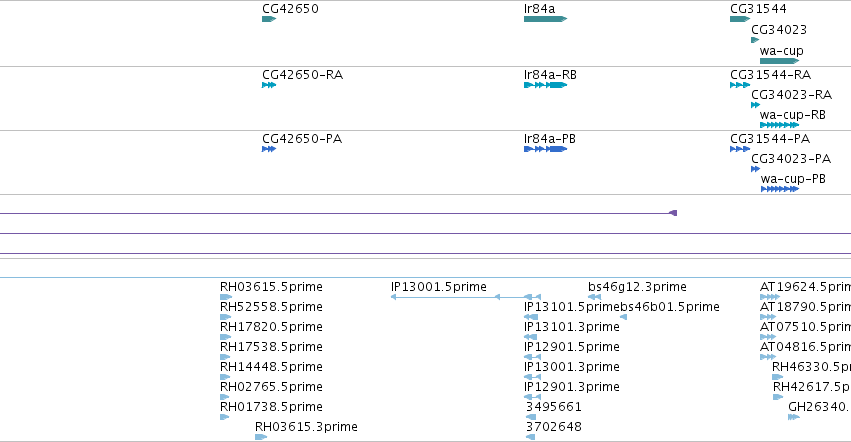Select the RH01738.5prime EST
The image size is (851, 442).
click(225, 417)
